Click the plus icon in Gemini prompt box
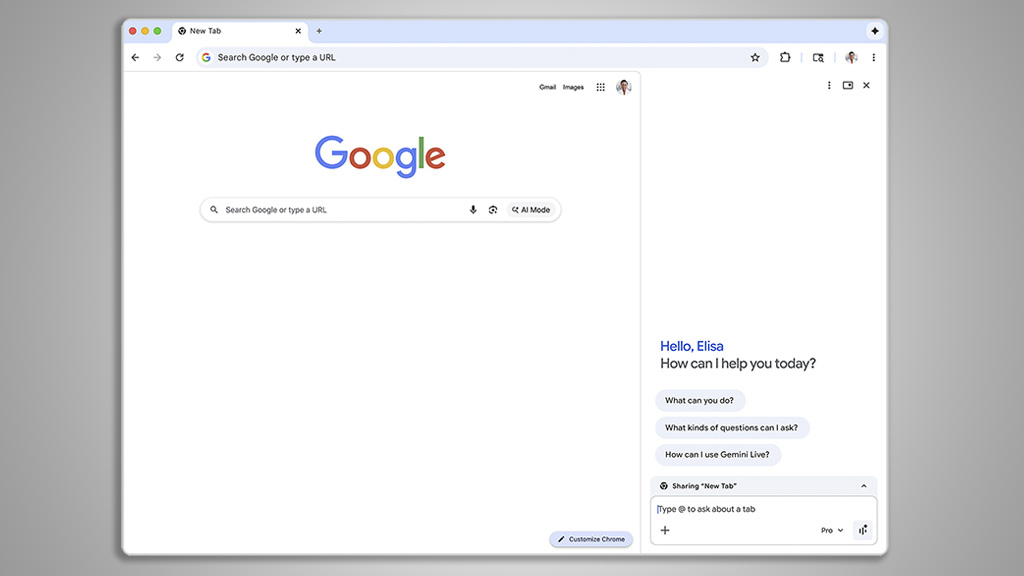The height and width of the screenshot is (576, 1024). (665, 530)
